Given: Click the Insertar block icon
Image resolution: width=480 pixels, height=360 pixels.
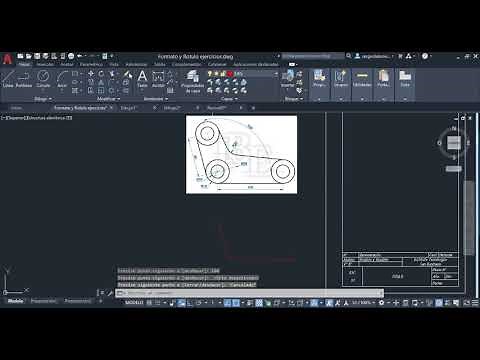Looking at the screenshot, I should [x=287, y=79].
